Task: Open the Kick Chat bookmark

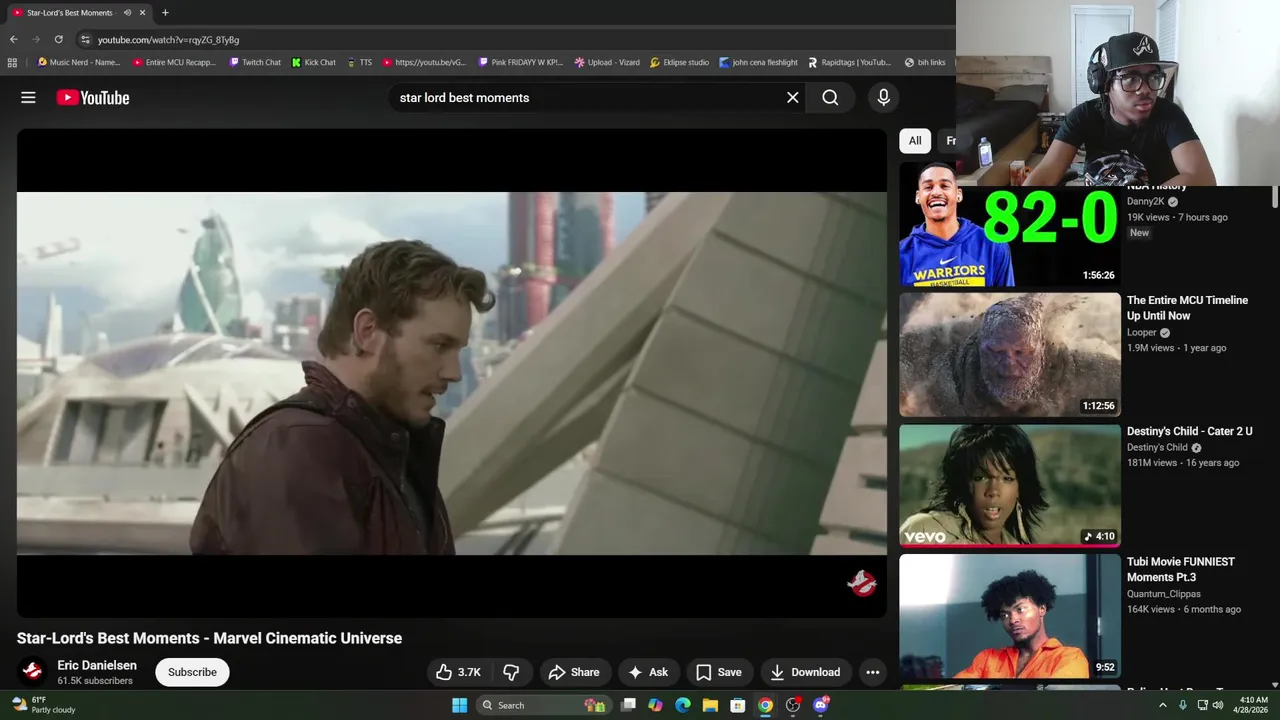Action: [314, 62]
